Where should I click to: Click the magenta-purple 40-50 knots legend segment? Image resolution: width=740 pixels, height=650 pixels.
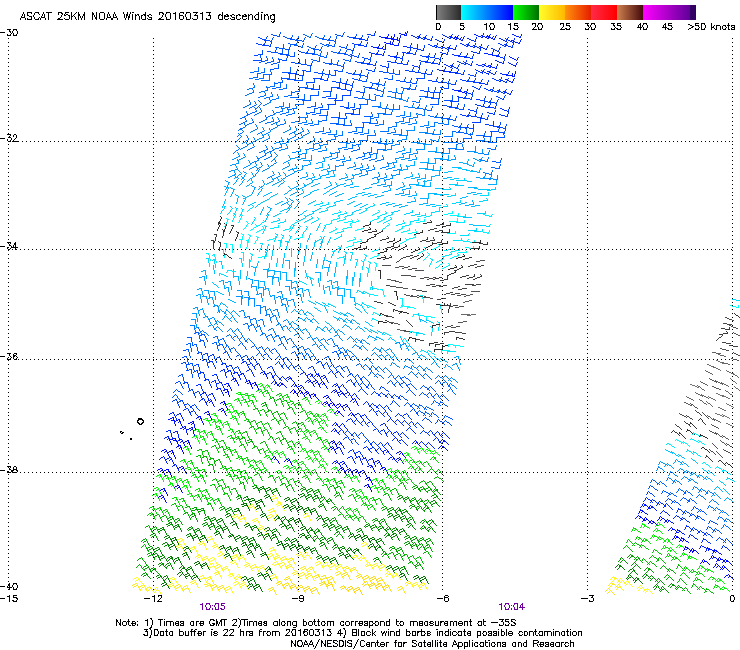669,12
